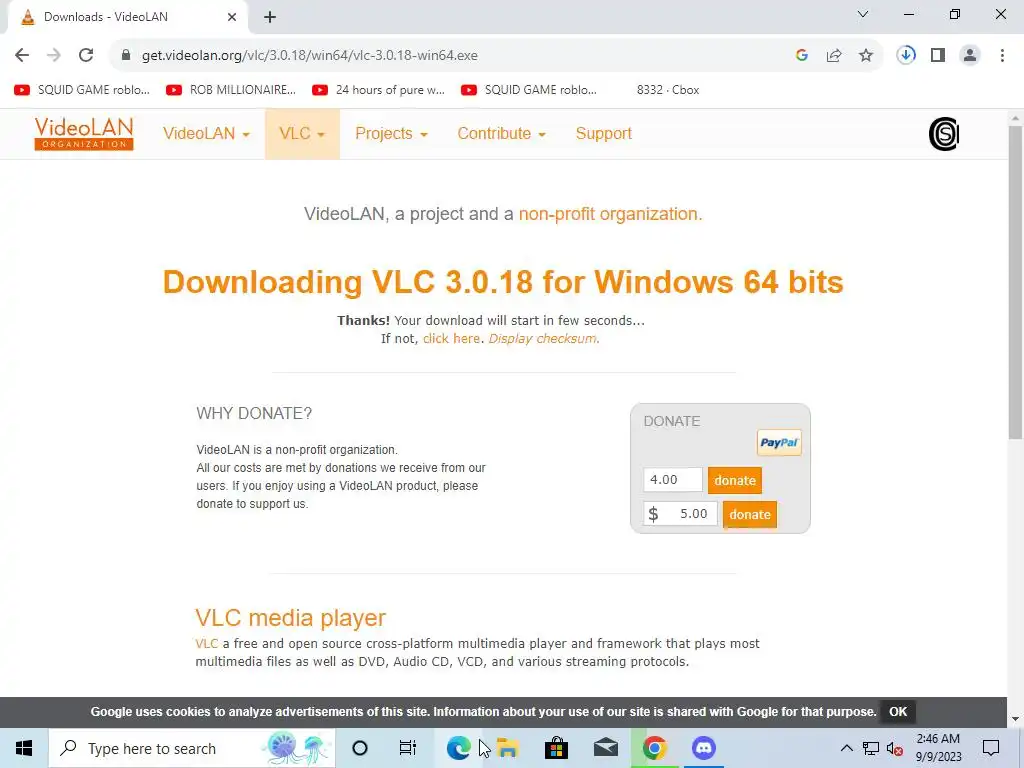Screen dimensions: 1024x768
Task: Click the taskbar search box
Action: pos(192,748)
